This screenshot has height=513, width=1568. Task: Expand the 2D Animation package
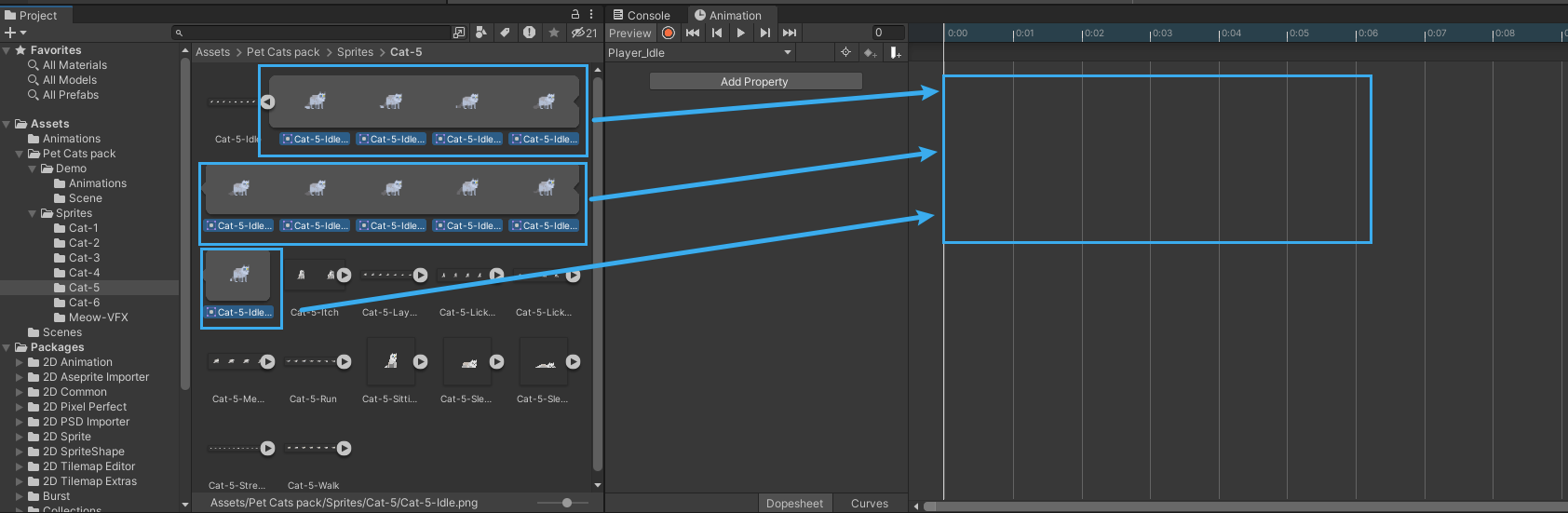[20, 362]
